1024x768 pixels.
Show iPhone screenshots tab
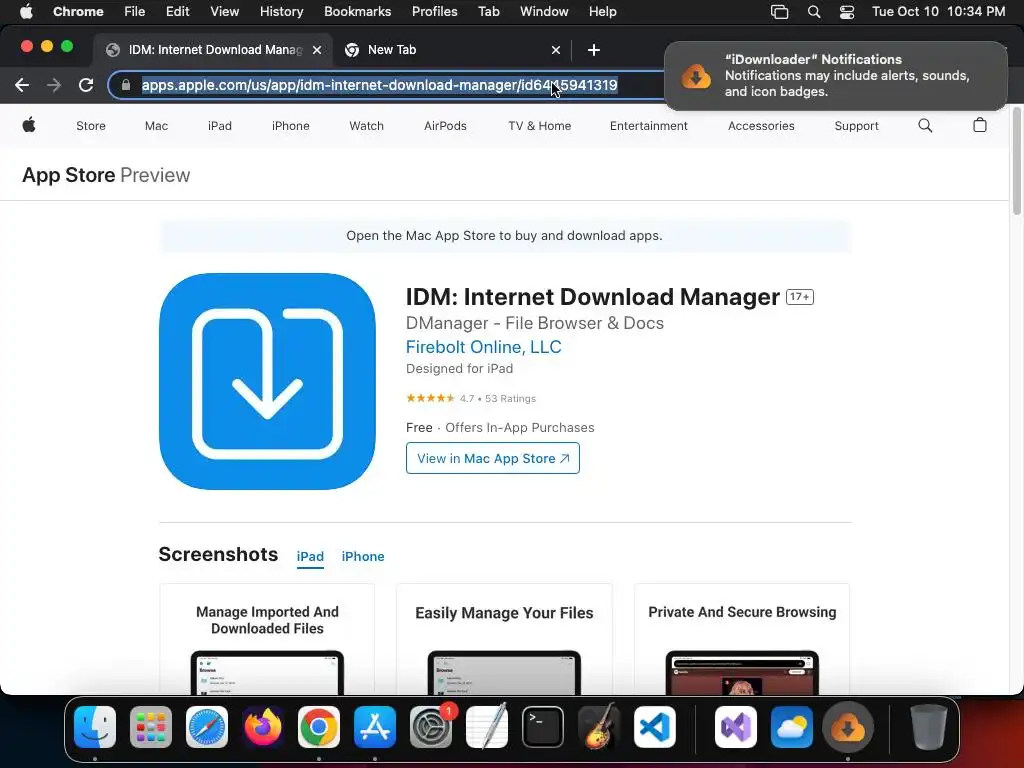[363, 556]
